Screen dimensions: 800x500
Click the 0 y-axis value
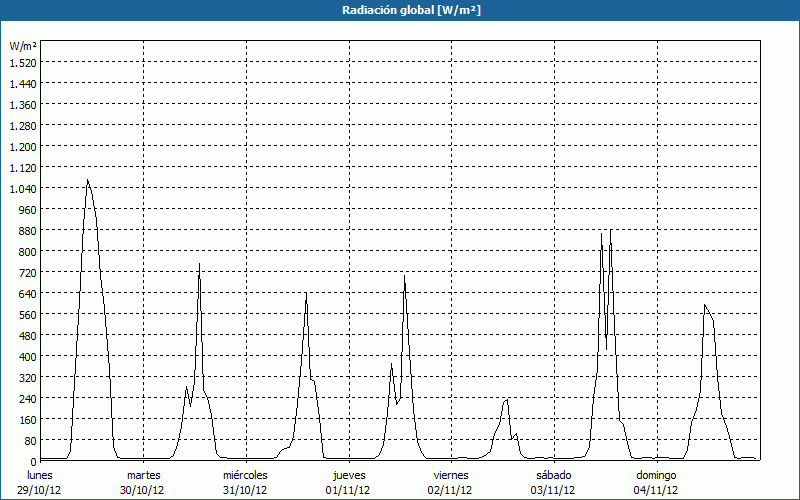pyautogui.click(x=33, y=462)
